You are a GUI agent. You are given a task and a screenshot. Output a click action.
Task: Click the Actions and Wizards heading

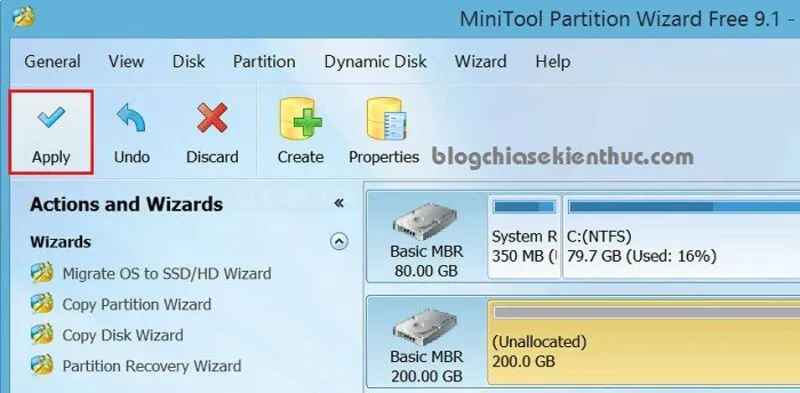127,204
